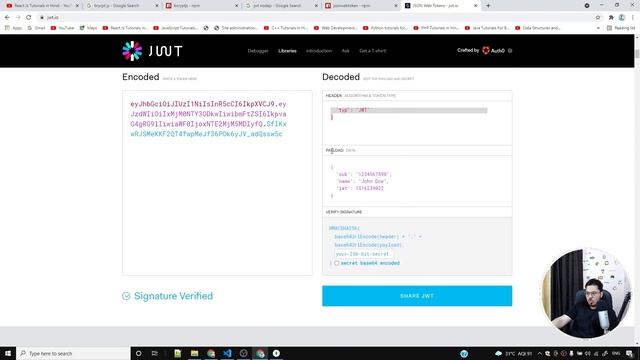Open the Introduction nav item

click(x=319, y=51)
